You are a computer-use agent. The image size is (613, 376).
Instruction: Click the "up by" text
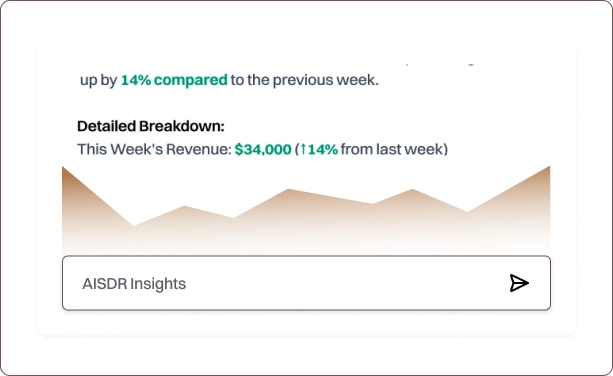pos(99,81)
